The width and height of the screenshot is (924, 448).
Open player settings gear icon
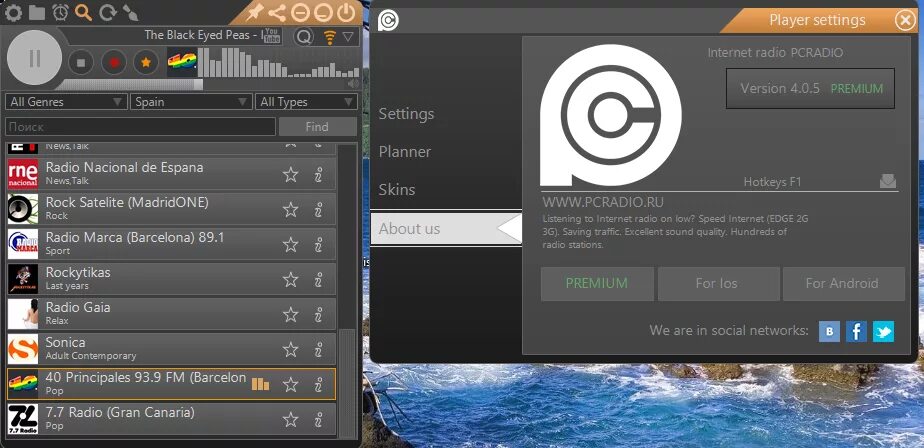point(13,12)
